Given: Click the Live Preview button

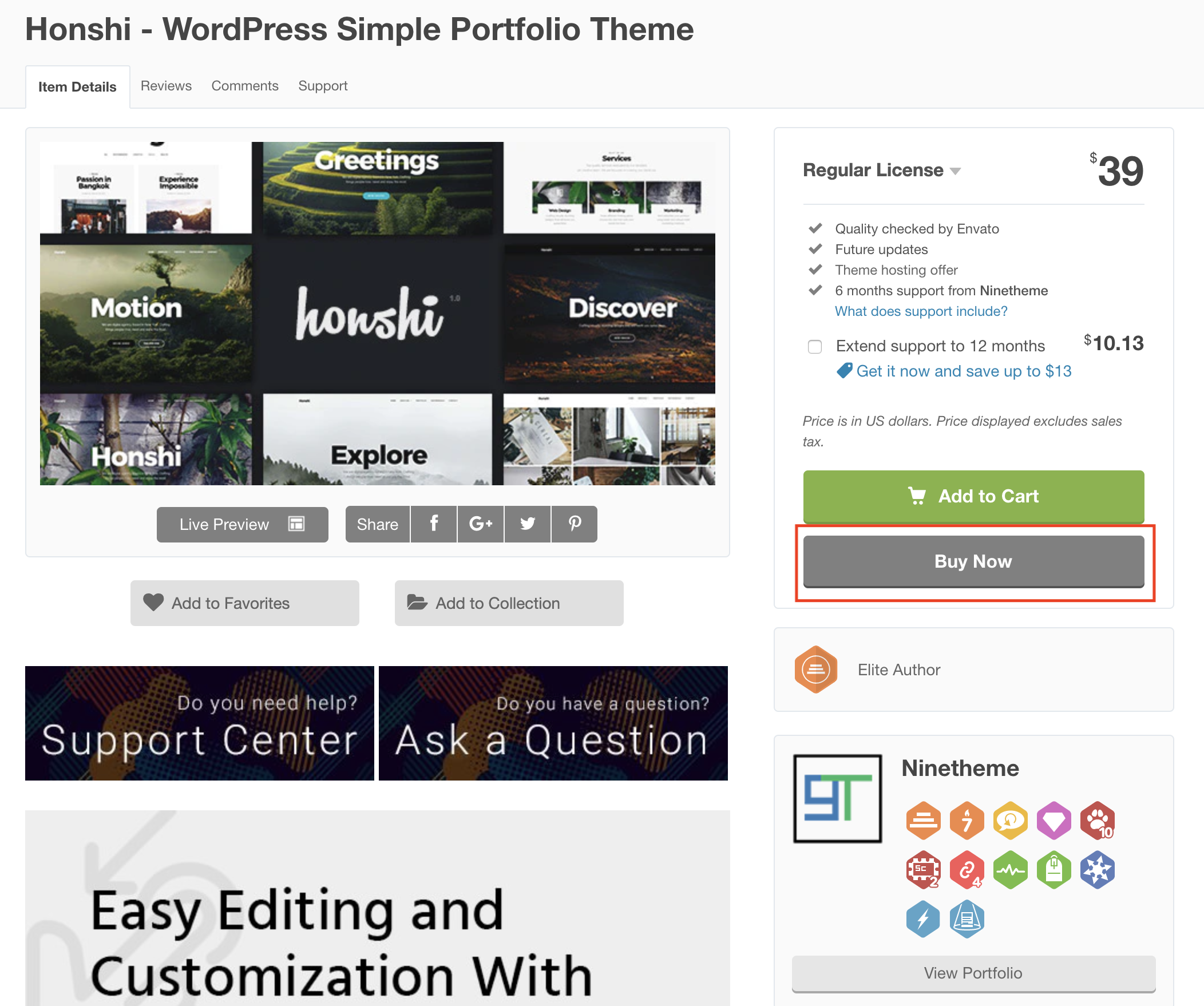Looking at the screenshot, I should 243,525.
